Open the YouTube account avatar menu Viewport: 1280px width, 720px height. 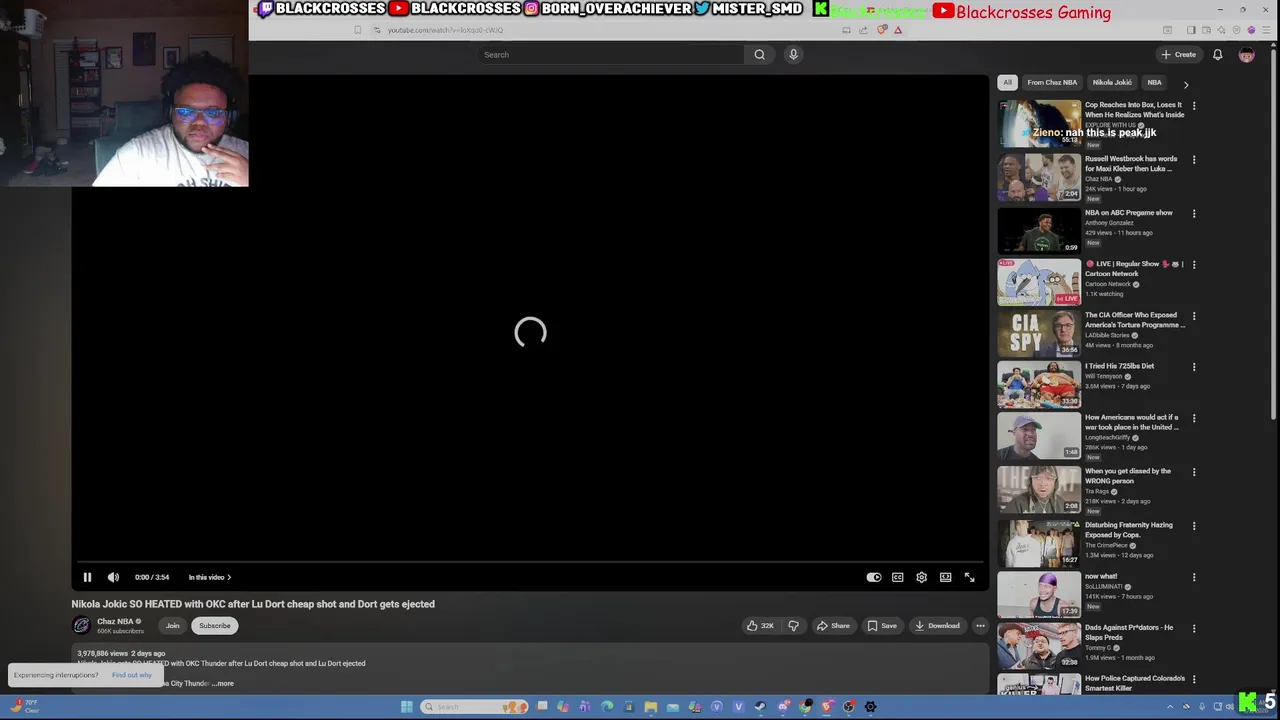coord(1246,55)
